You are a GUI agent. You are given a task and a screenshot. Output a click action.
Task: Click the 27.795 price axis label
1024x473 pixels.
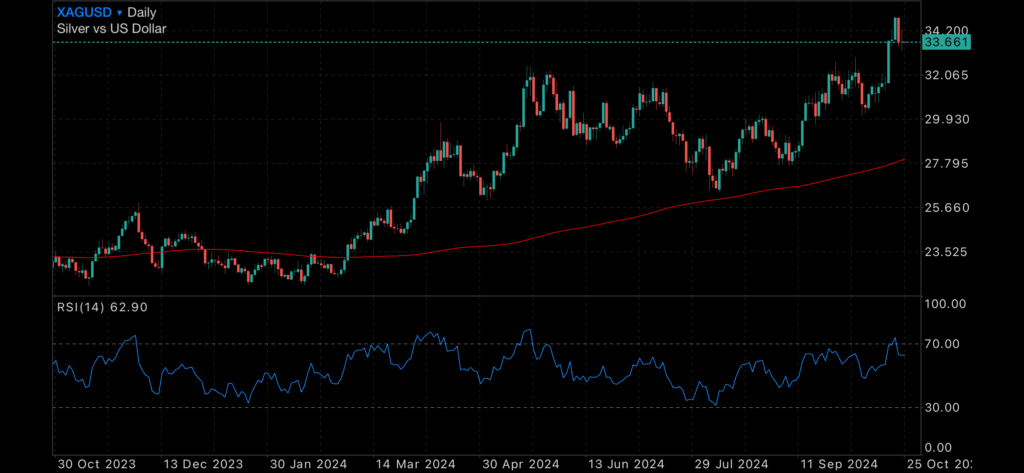point(946,163)
